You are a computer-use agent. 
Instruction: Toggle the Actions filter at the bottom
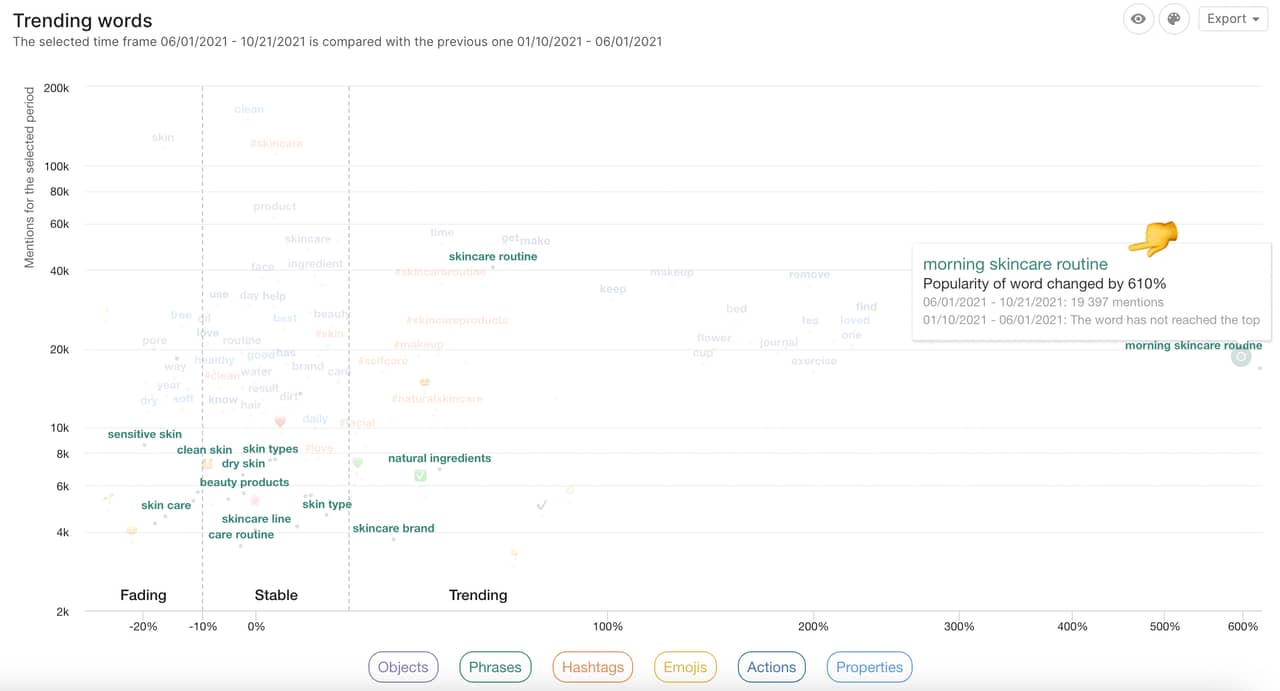tap(771, 667)
